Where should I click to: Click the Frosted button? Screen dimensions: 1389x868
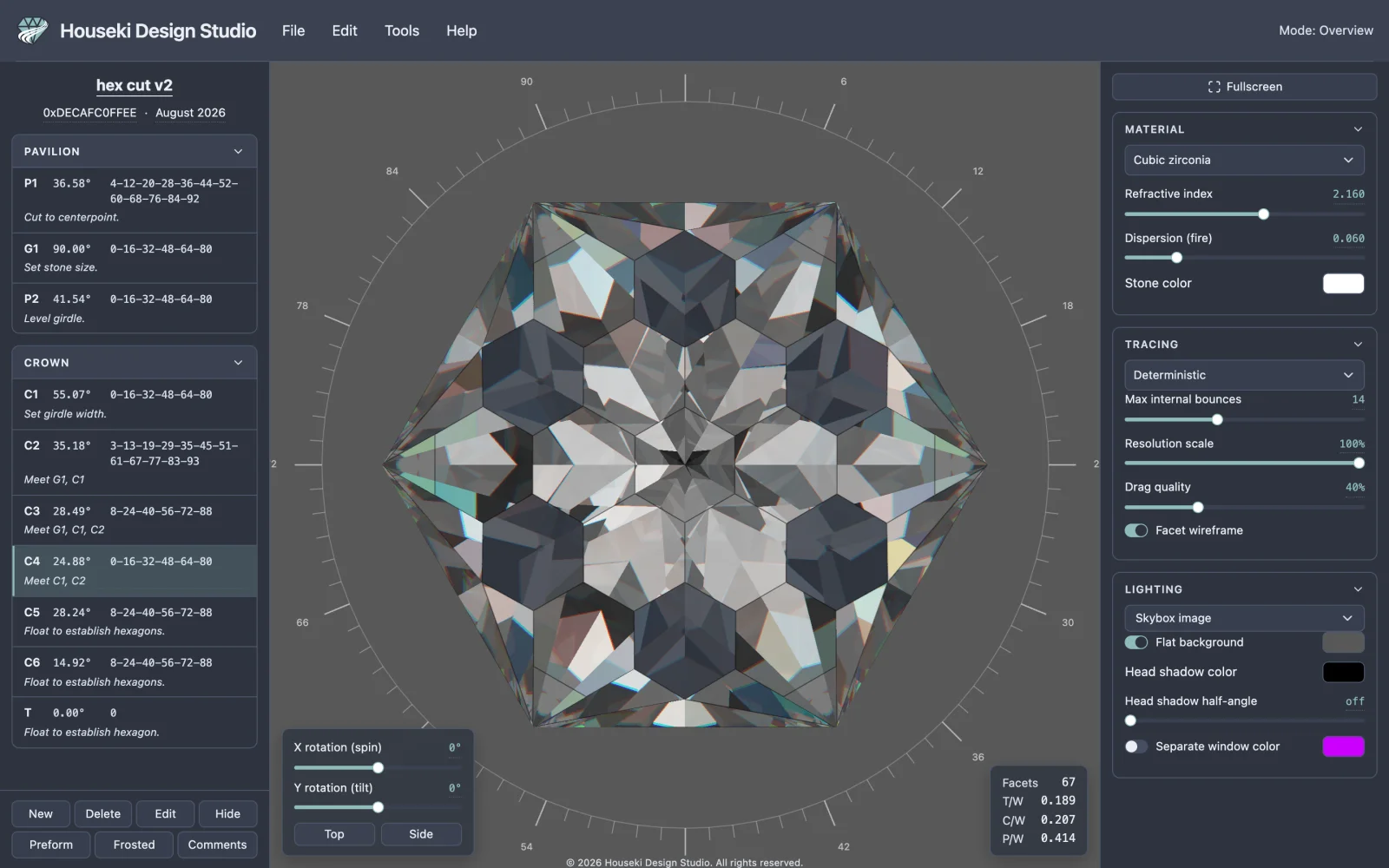pos(134,845)
